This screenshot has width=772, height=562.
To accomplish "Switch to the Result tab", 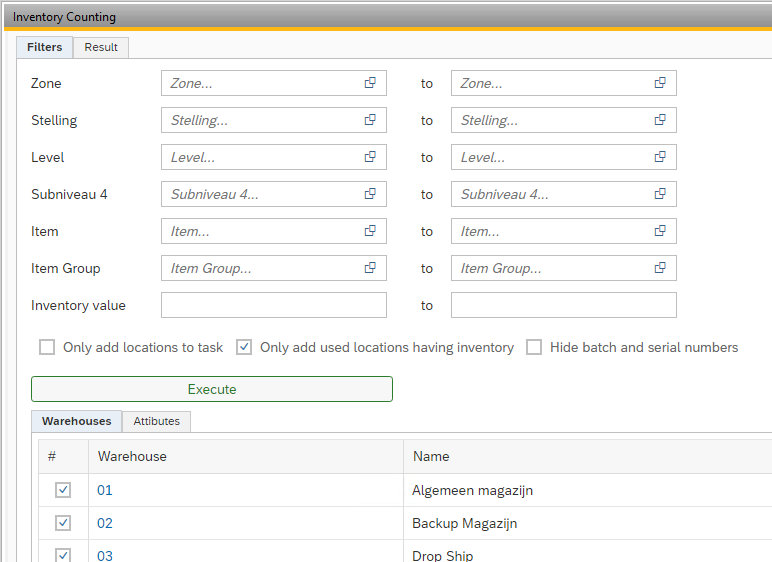I will [x=101, y=47].
